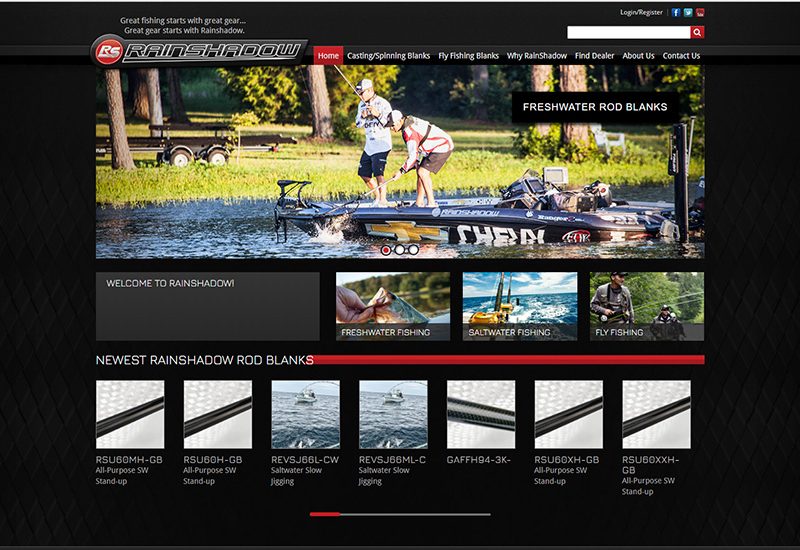Go to Why RainShadow page
Viewport: 800px width, 550px height.
[537, 56]
